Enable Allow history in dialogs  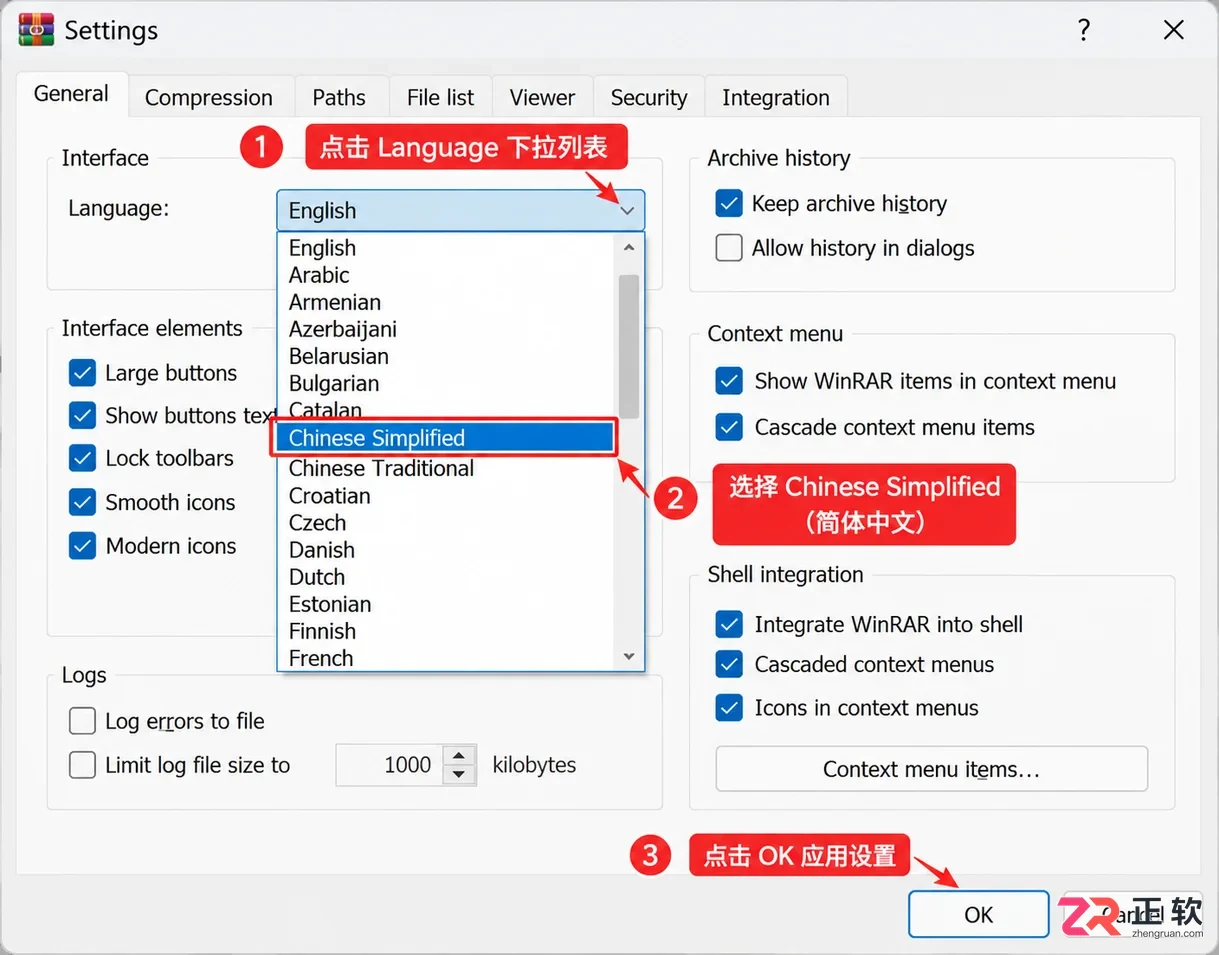point(729,248)
